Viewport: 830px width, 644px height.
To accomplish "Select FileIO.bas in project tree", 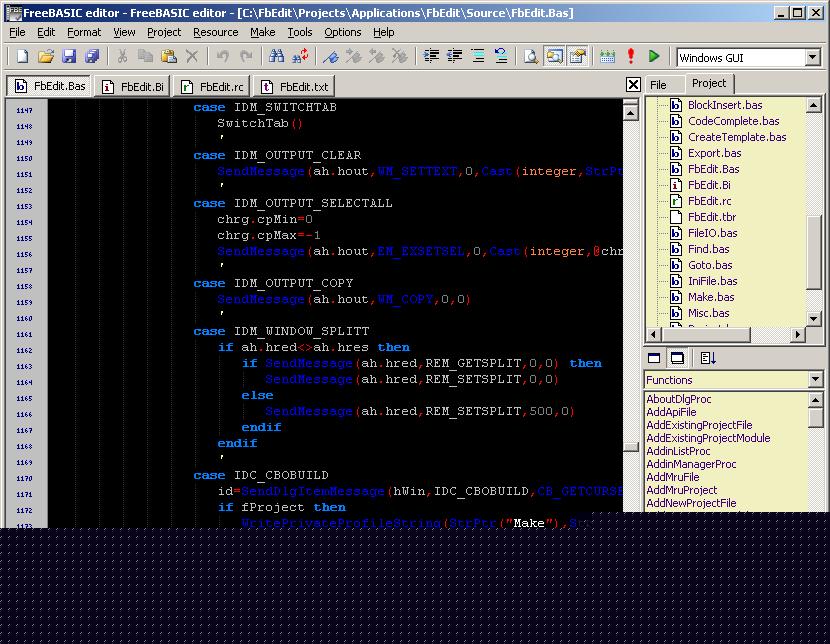I will [712, 233].
